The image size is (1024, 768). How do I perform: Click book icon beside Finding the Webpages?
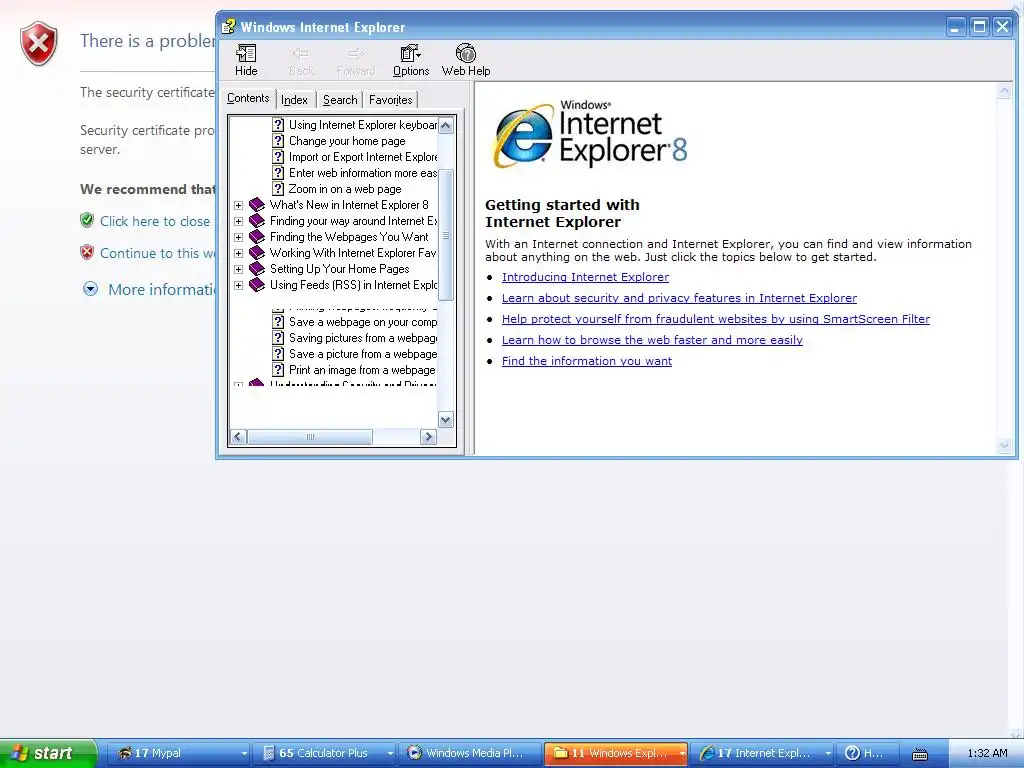point(257,237)
